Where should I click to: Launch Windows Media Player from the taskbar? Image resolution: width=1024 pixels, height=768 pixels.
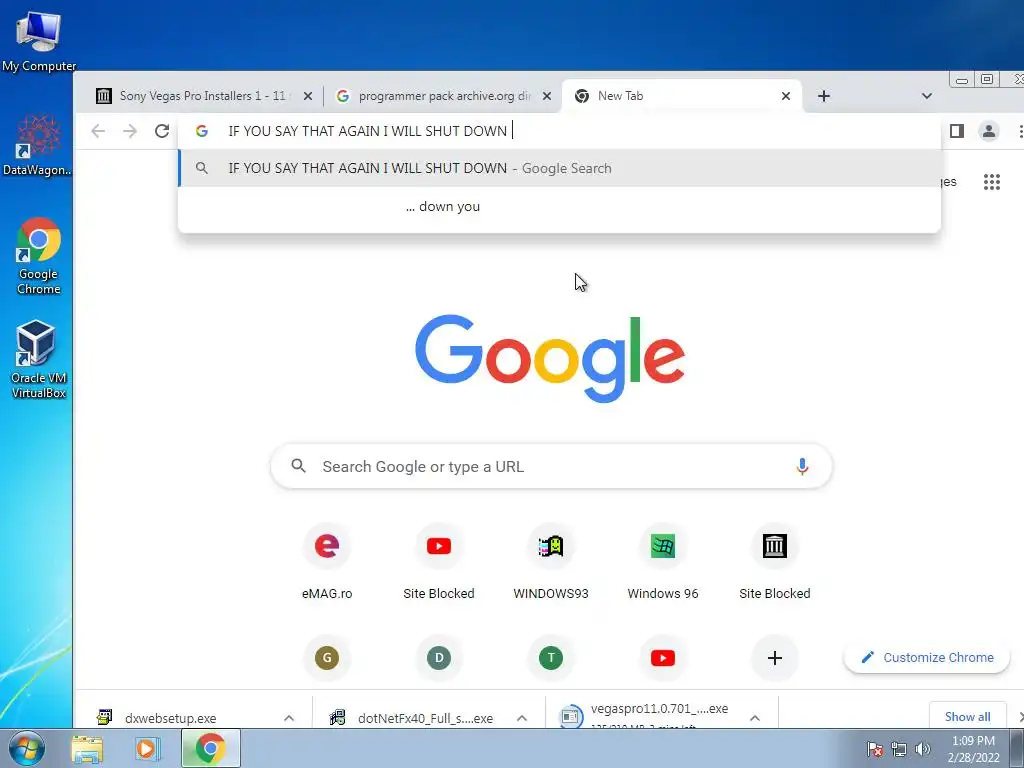point(148,749)
